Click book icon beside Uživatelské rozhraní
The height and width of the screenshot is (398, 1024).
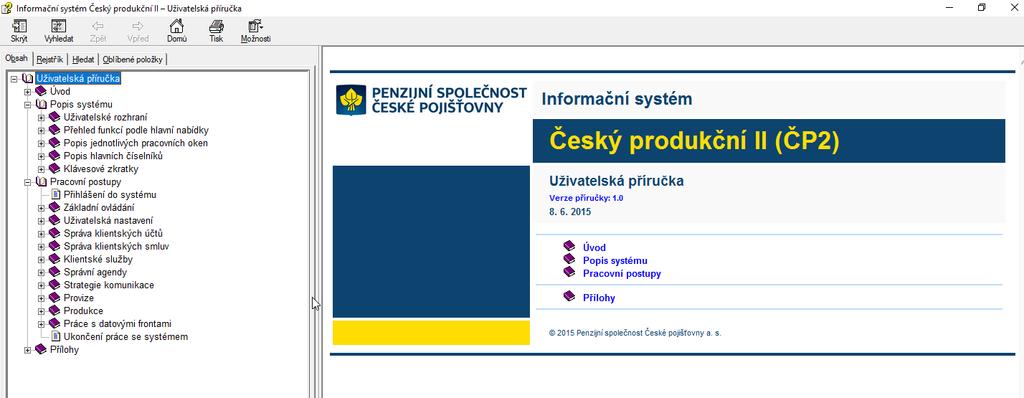tap(54, 117)
